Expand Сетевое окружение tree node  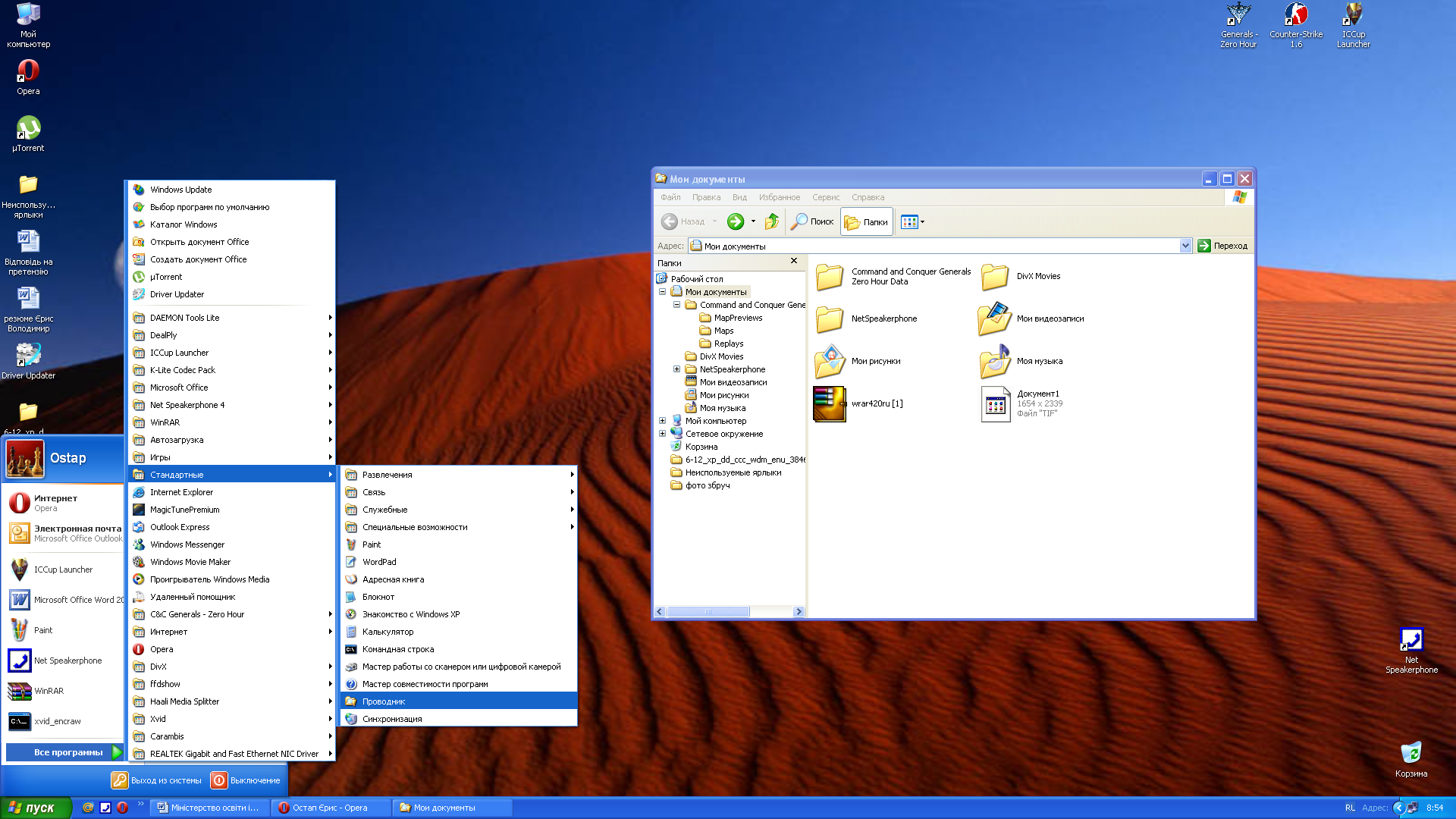662,434
